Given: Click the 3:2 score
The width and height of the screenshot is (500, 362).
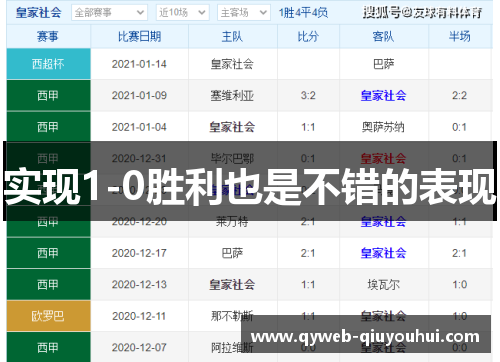Looking at the screenshot, I should [308, 95].
